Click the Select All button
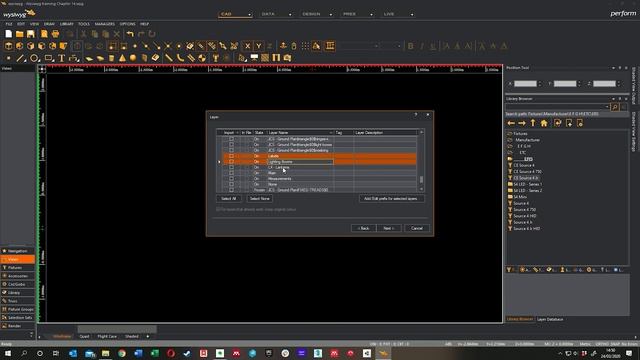This screenshot has width=640, height=360. tap(229, 199)
